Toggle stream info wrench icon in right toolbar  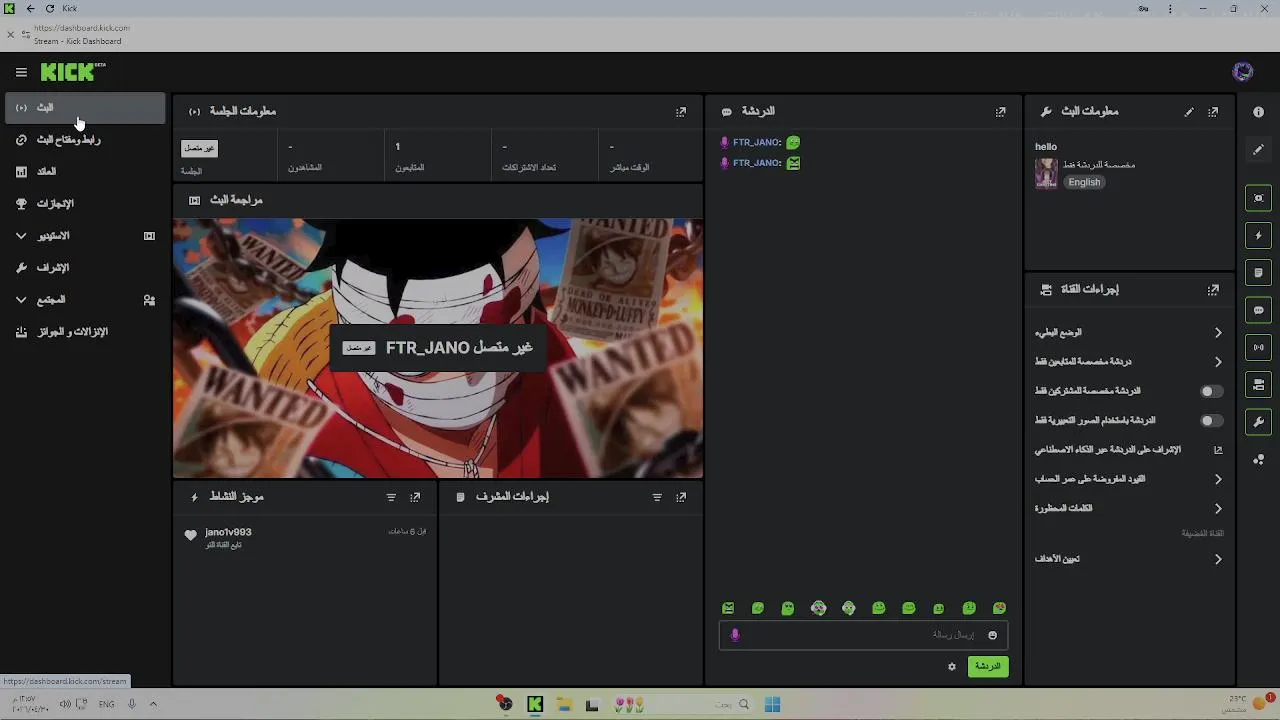pyautogui.click(x=1259, y=422)
